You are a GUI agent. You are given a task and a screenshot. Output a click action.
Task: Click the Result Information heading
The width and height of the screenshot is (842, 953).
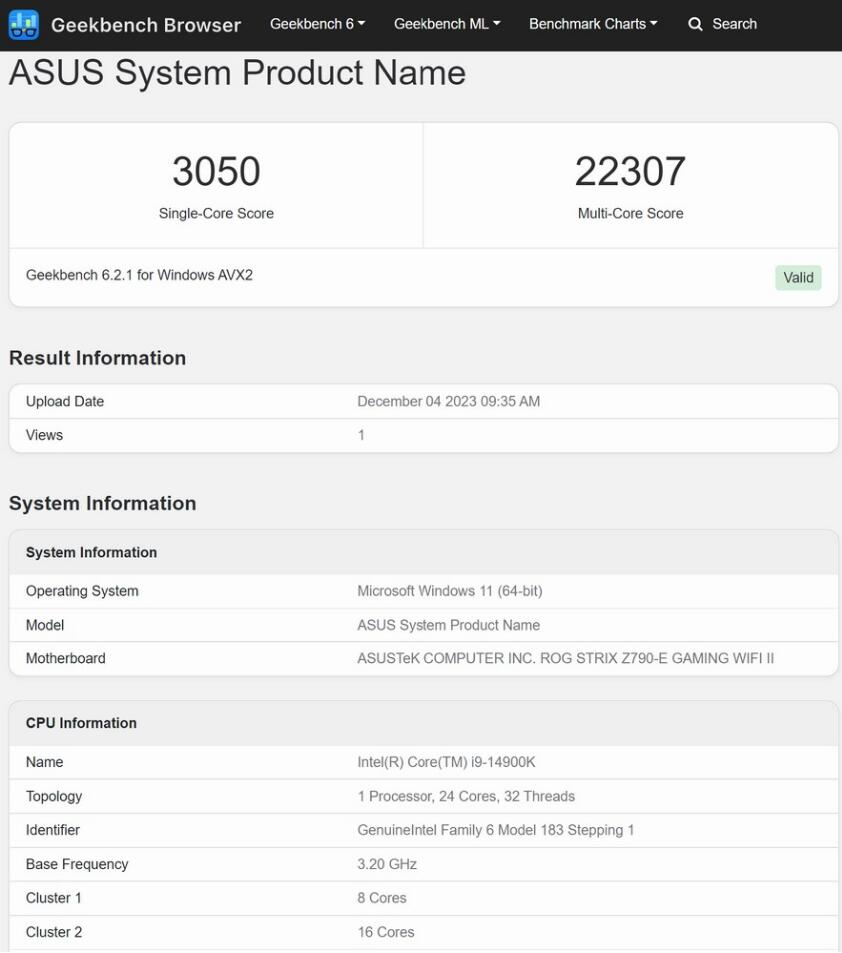point(97,358)
